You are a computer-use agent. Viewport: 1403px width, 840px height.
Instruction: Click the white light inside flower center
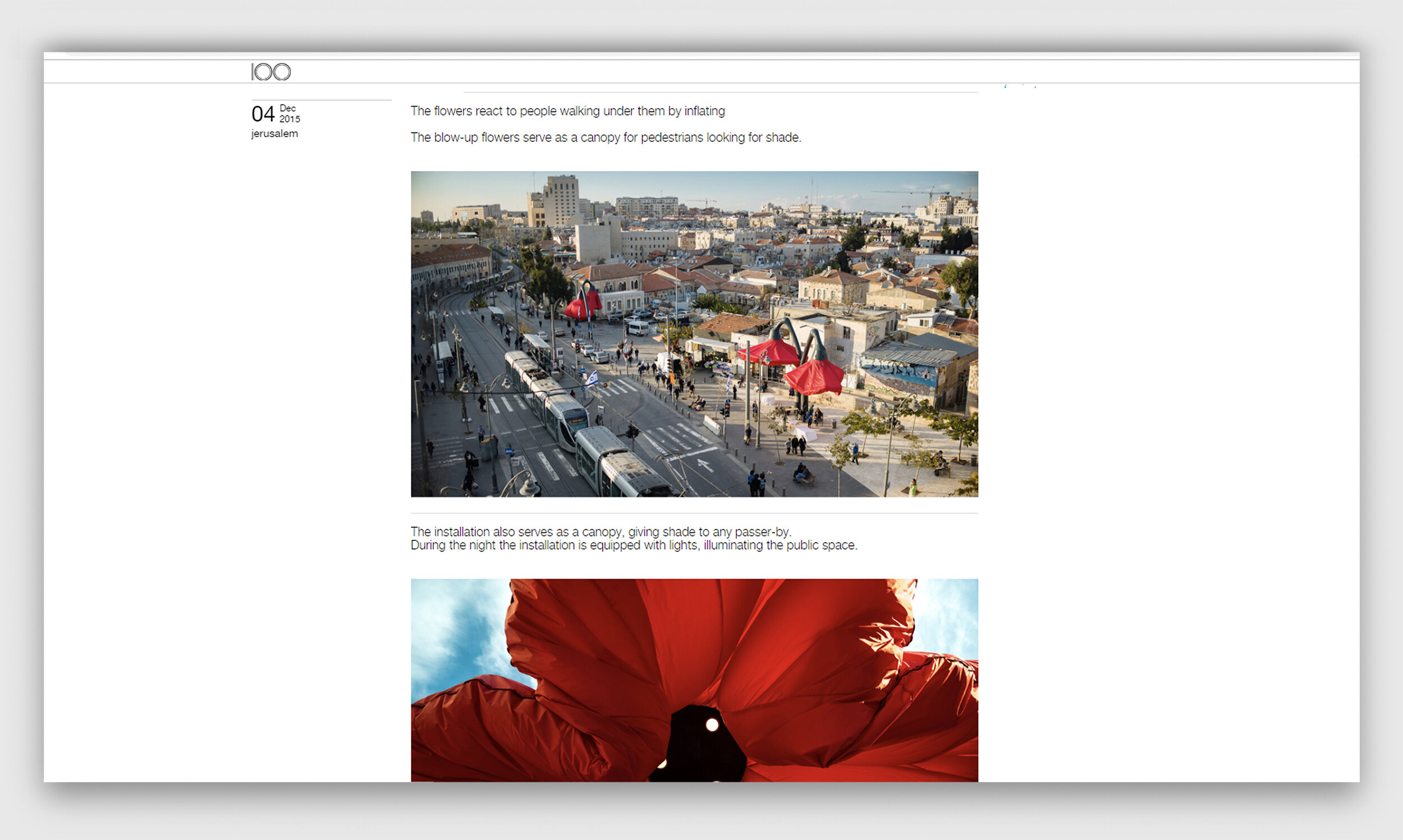click(x=712, y=724)
